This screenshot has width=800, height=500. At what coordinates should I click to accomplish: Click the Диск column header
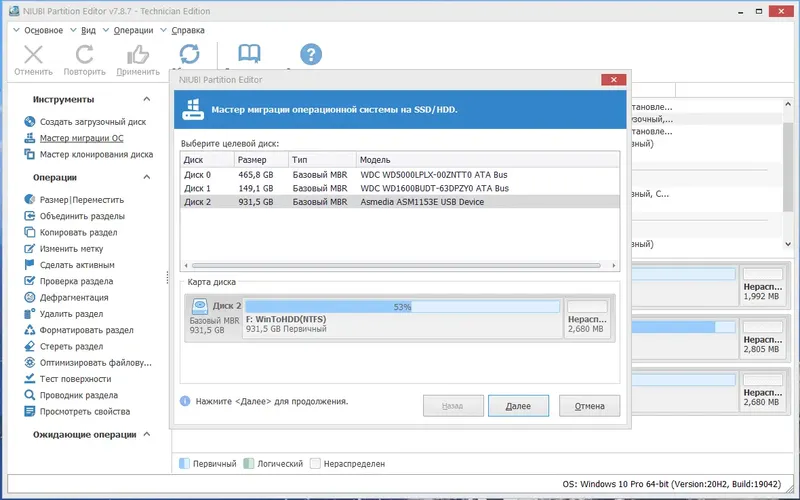point(207,160)
